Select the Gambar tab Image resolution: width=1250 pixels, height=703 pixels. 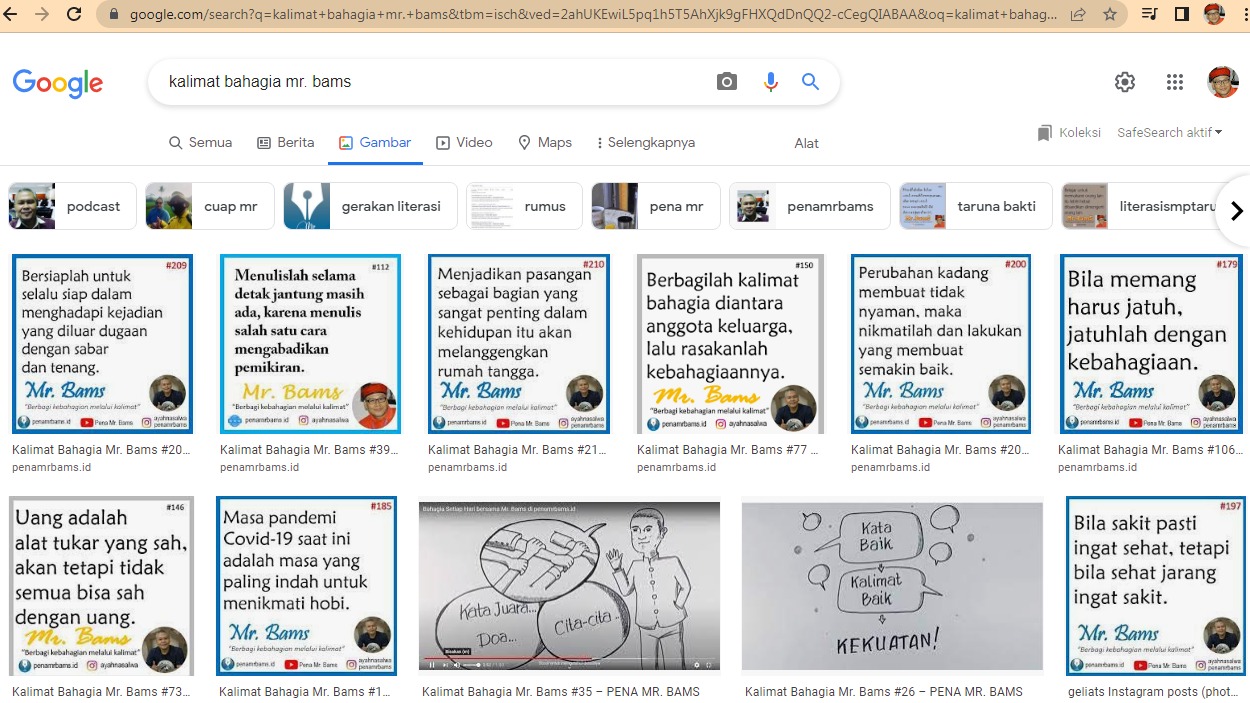(x=375, y=142)
